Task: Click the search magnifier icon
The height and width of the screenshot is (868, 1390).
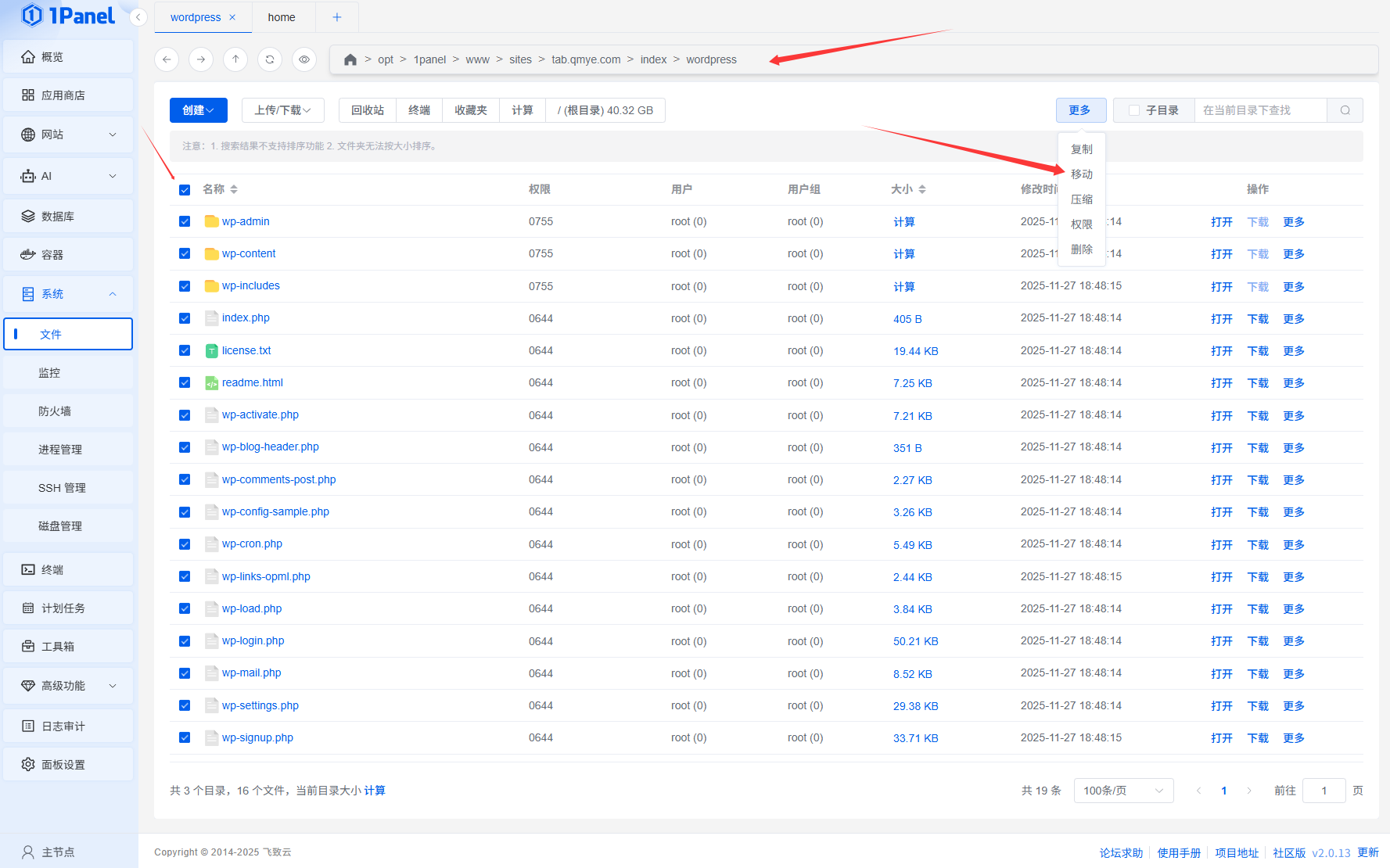Action: (x=1345, y=110)
